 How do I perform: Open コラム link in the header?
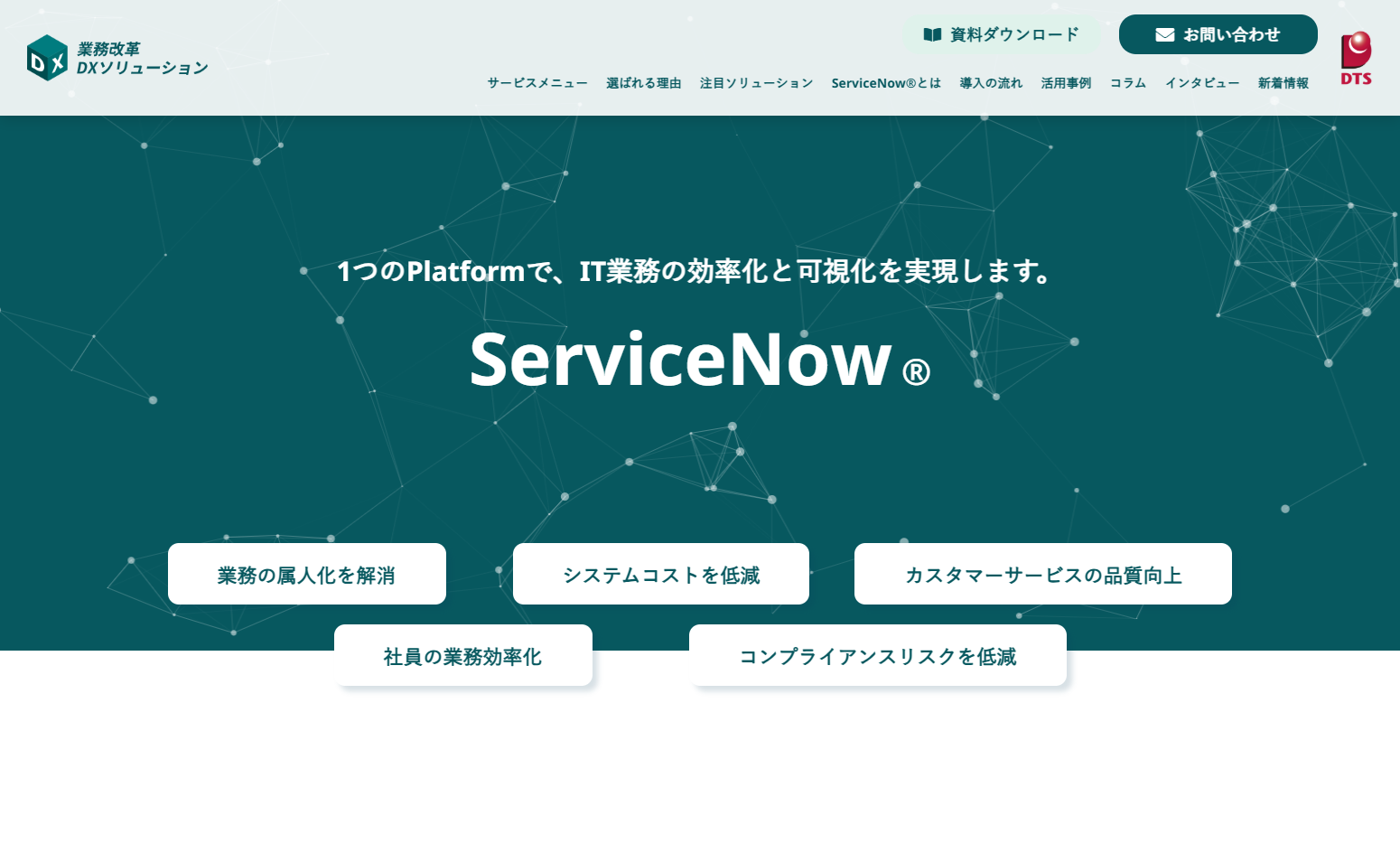[x=1127, y=83]
